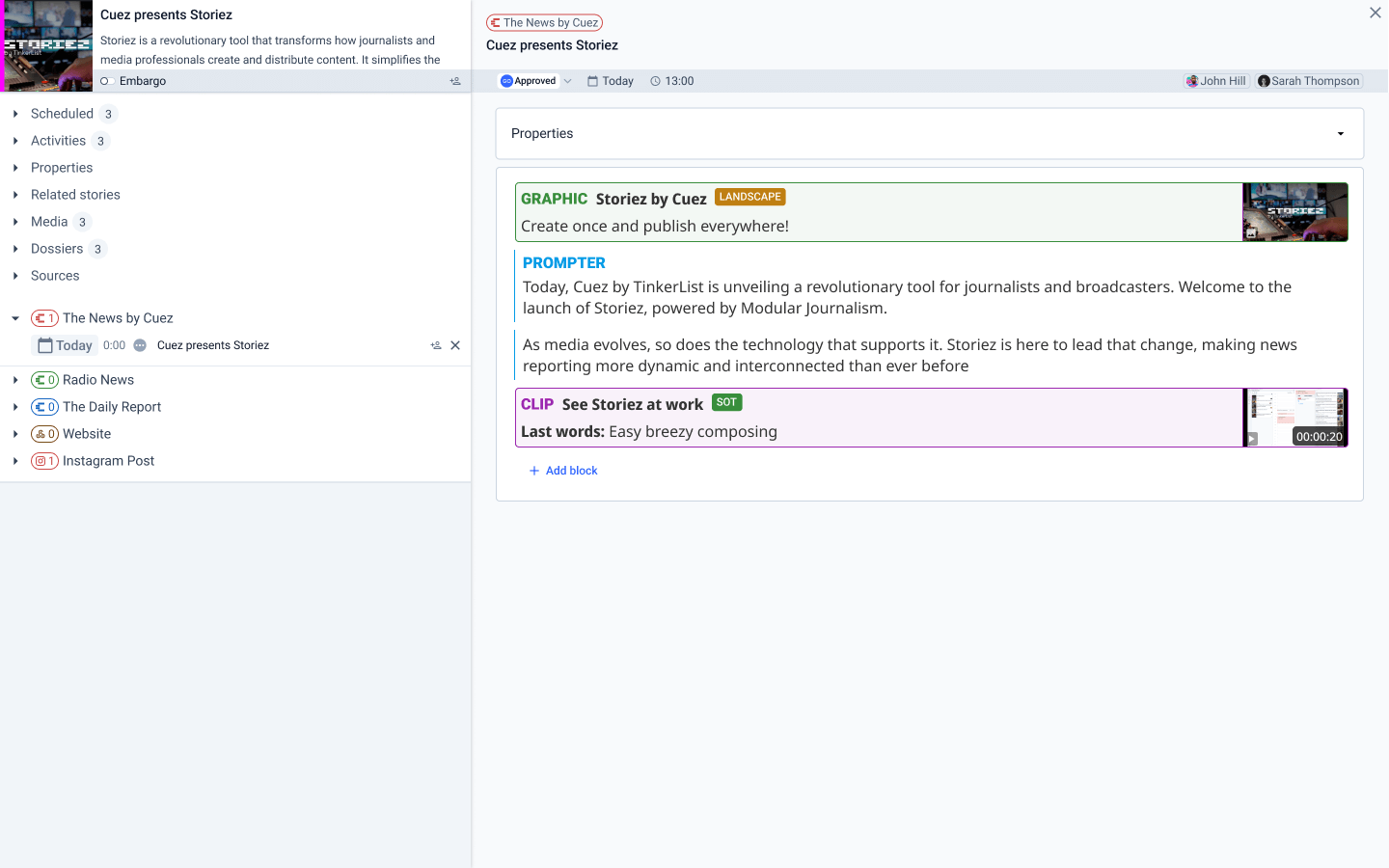The image size is (1389, 868).
Task: Click the Cuez presents Storiez title in left header
Action: pos(166,14)
